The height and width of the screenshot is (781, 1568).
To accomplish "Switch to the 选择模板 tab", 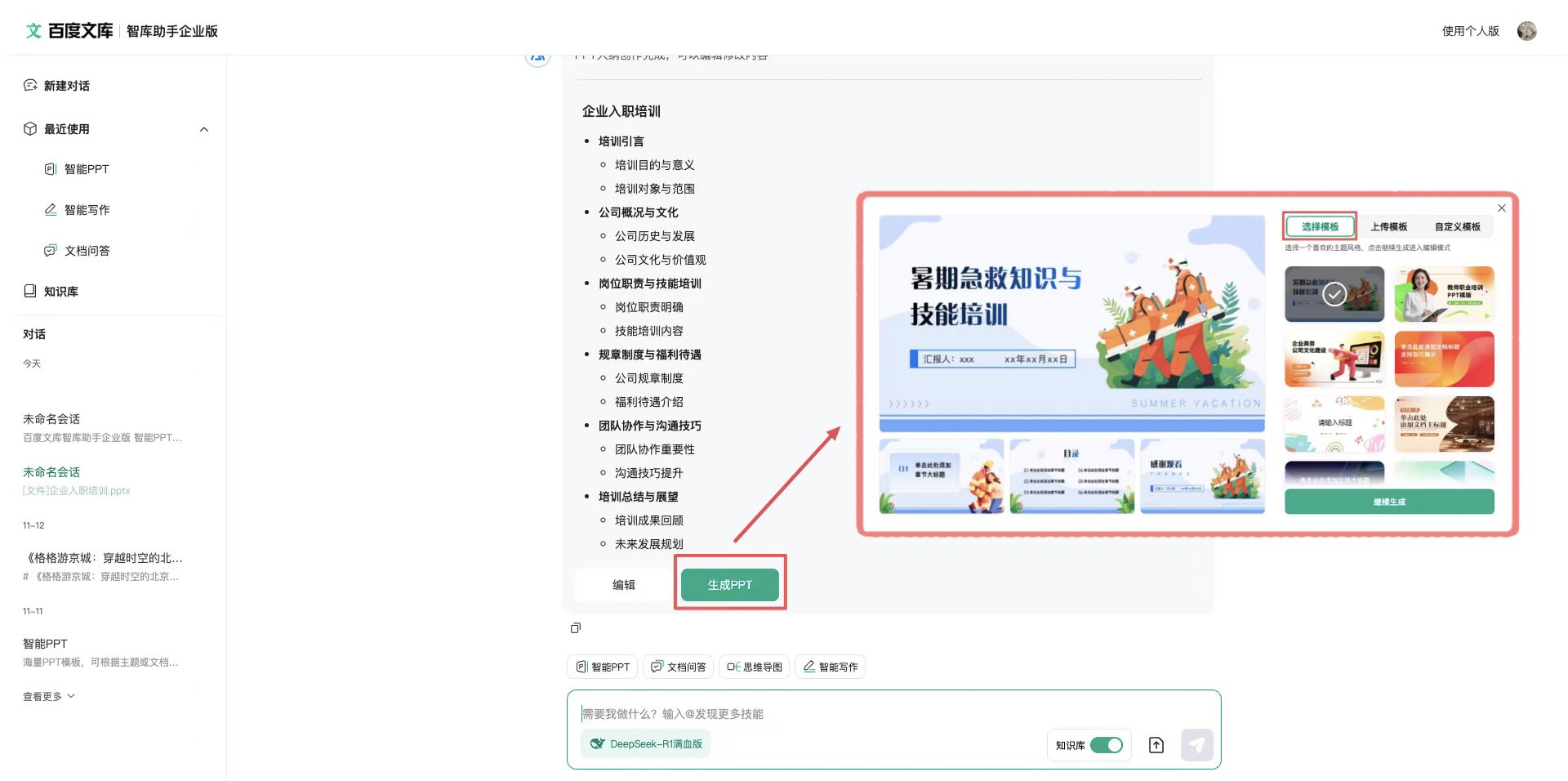I will [1320, 226].
